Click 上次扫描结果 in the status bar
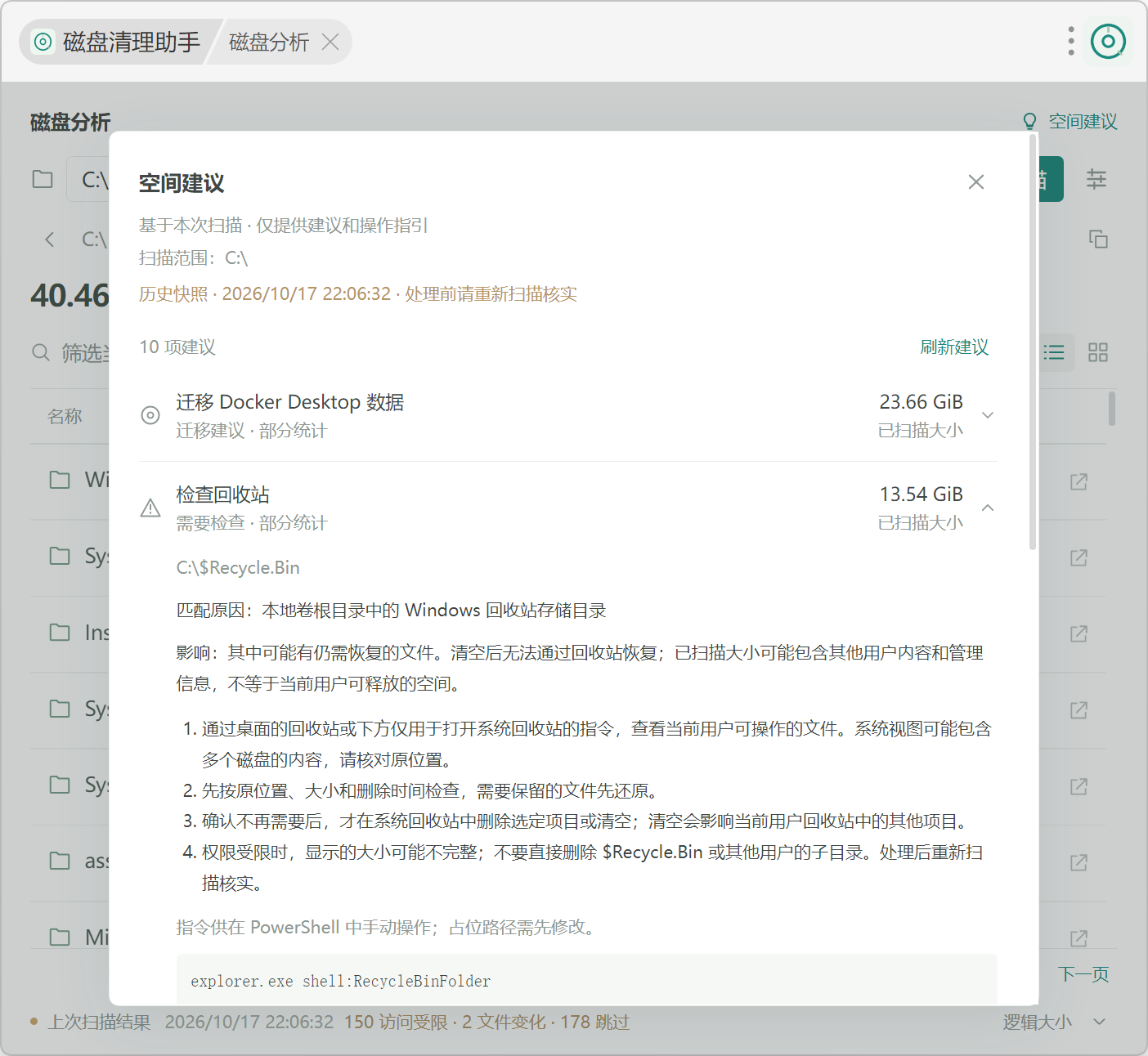1148x1056 pixels. [99, 1022]
